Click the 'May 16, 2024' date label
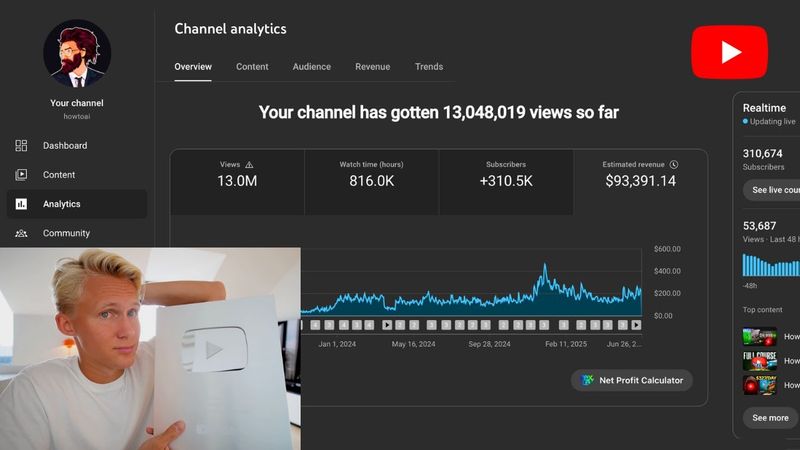Image resolution: width=800 pixels, height=450 pixels. pyautogui.click(x=413, y=344)
